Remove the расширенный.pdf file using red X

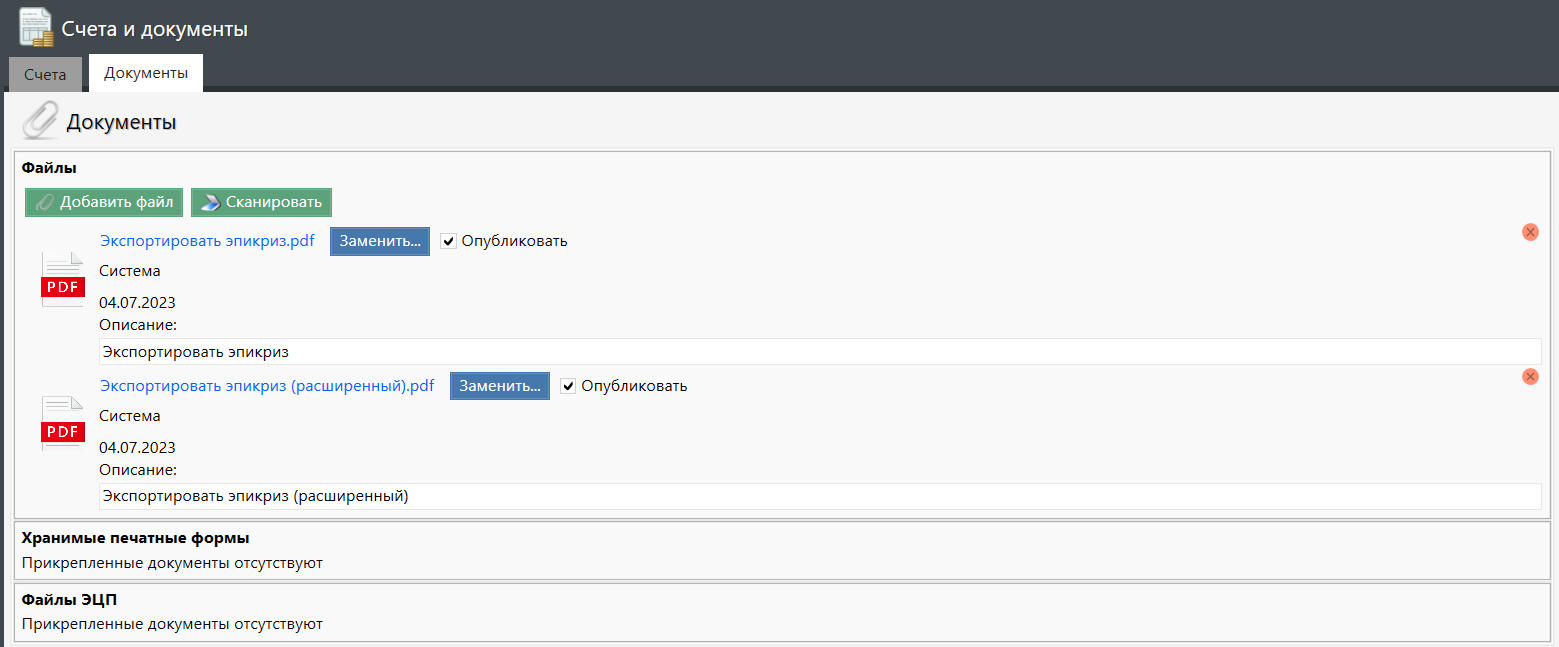[1530, 377]
